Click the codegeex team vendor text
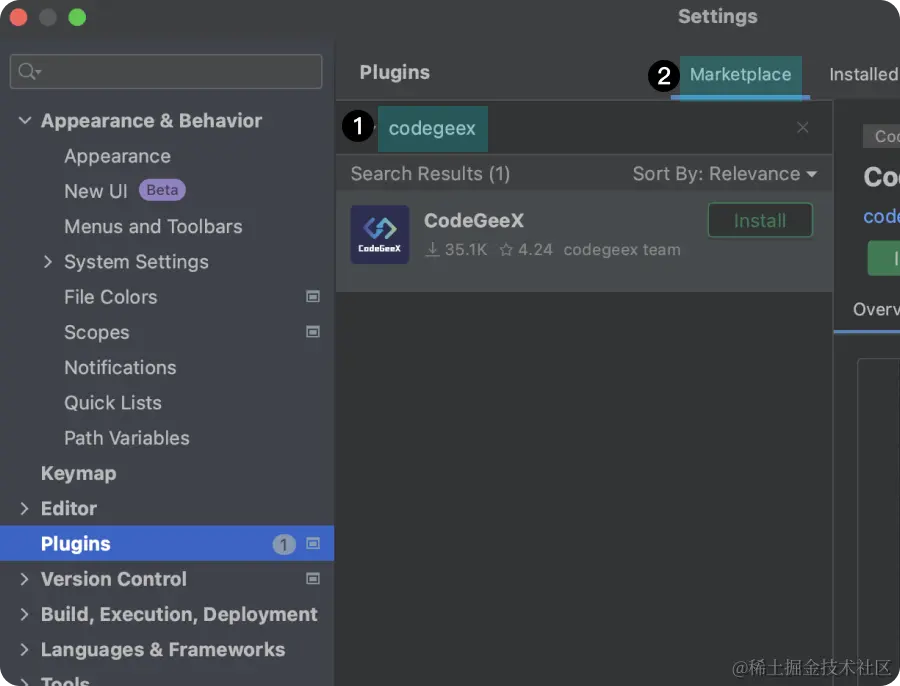Screen dimensions: 900x686 pyautogui.click(x=622, y=250)
